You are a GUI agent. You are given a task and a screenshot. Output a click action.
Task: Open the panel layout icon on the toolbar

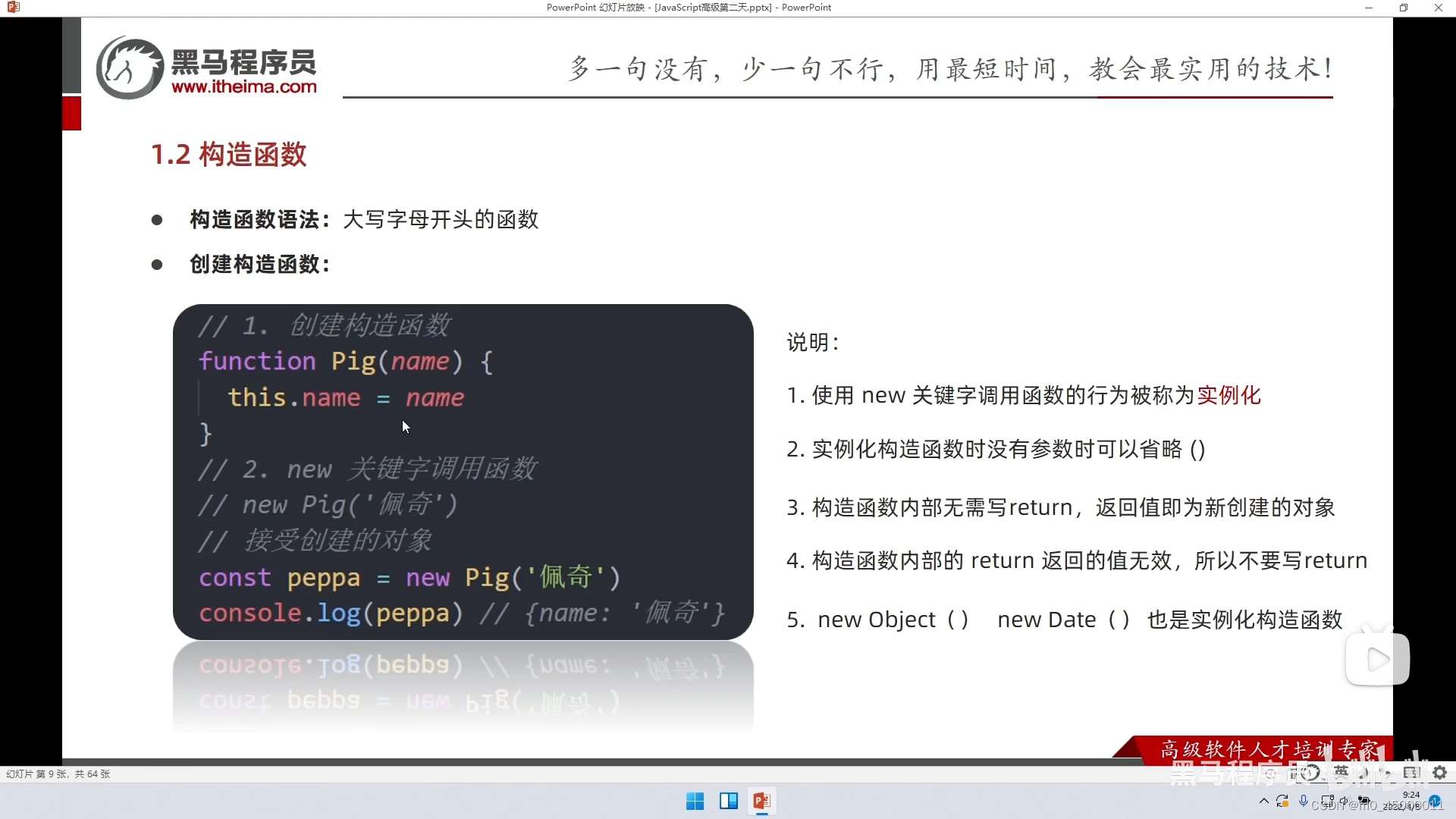click(1410, 772)
